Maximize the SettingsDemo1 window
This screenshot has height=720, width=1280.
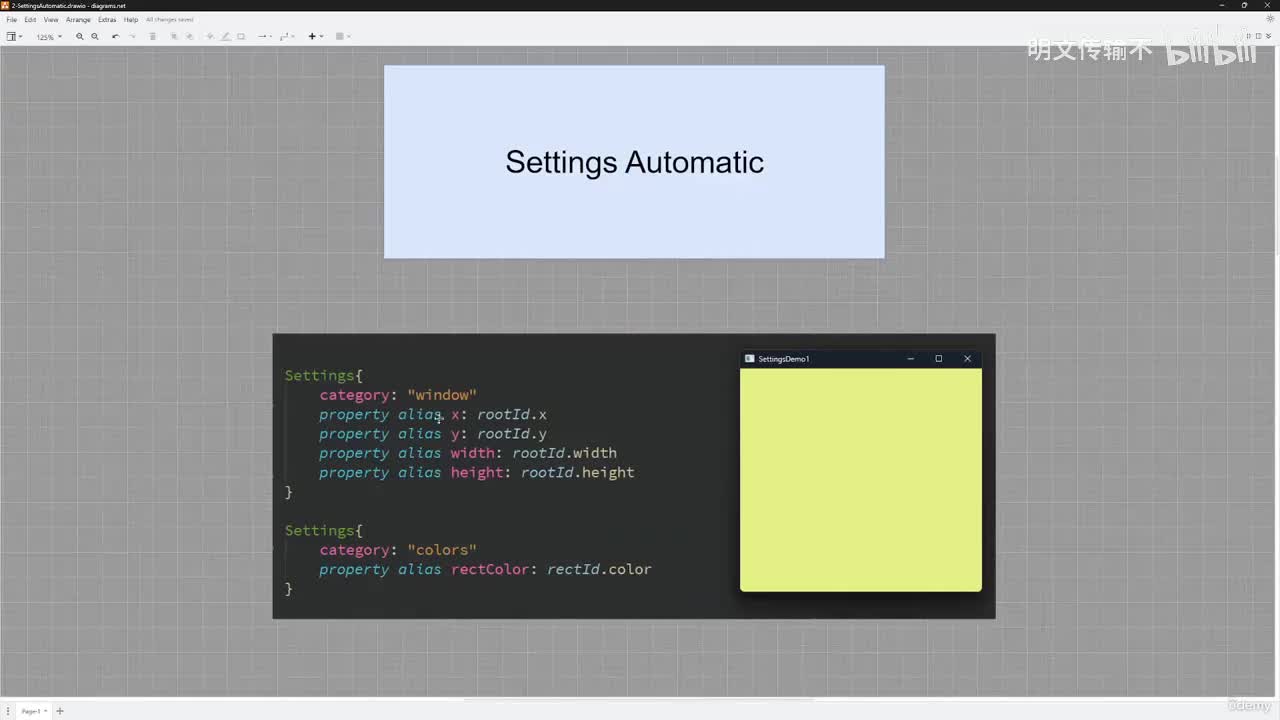click(x=938, y=359)
